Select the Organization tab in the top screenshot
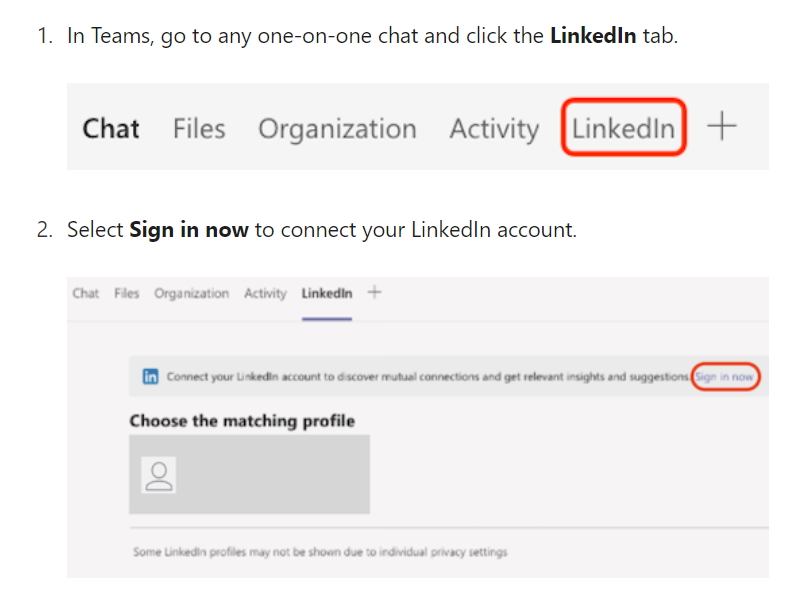The height and width of the screenshot is (611, 806). pos(337,128)
